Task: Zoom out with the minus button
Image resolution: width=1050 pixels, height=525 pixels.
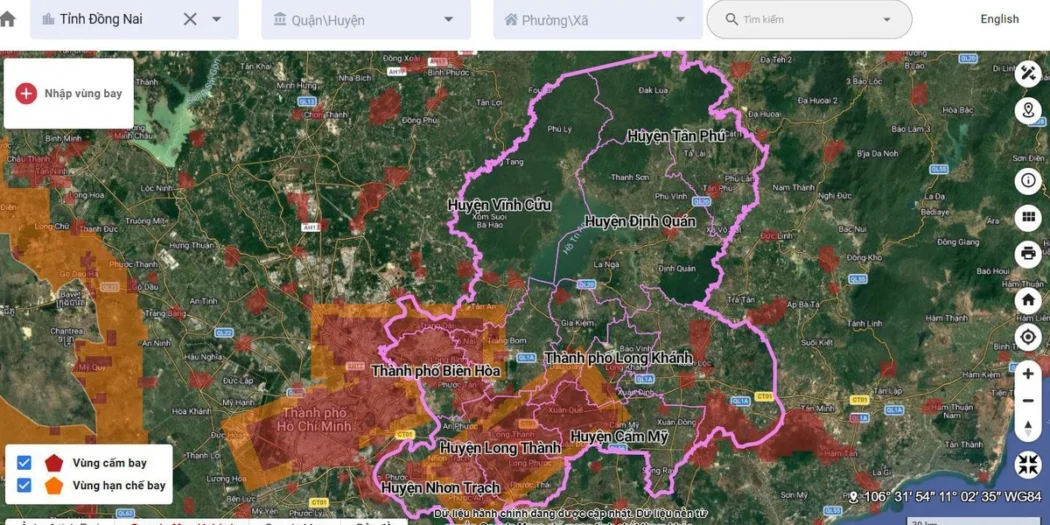Action: click(x=1028, y=401)
